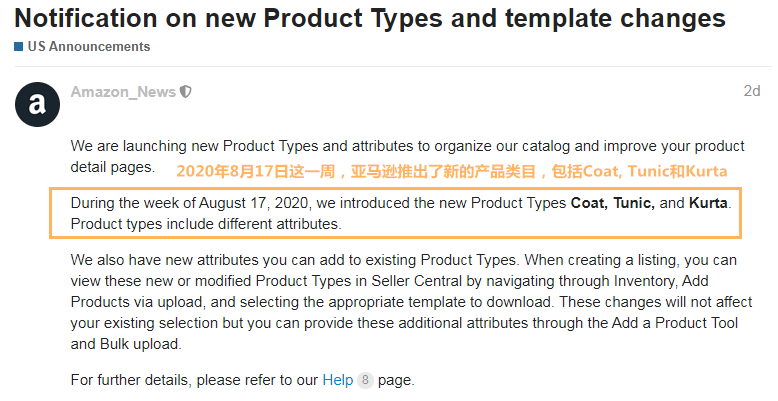Click the moderator shield icon beside Amazon_News
The height and width of the screenshot is (401, 778).
click(x=186, y=92)
